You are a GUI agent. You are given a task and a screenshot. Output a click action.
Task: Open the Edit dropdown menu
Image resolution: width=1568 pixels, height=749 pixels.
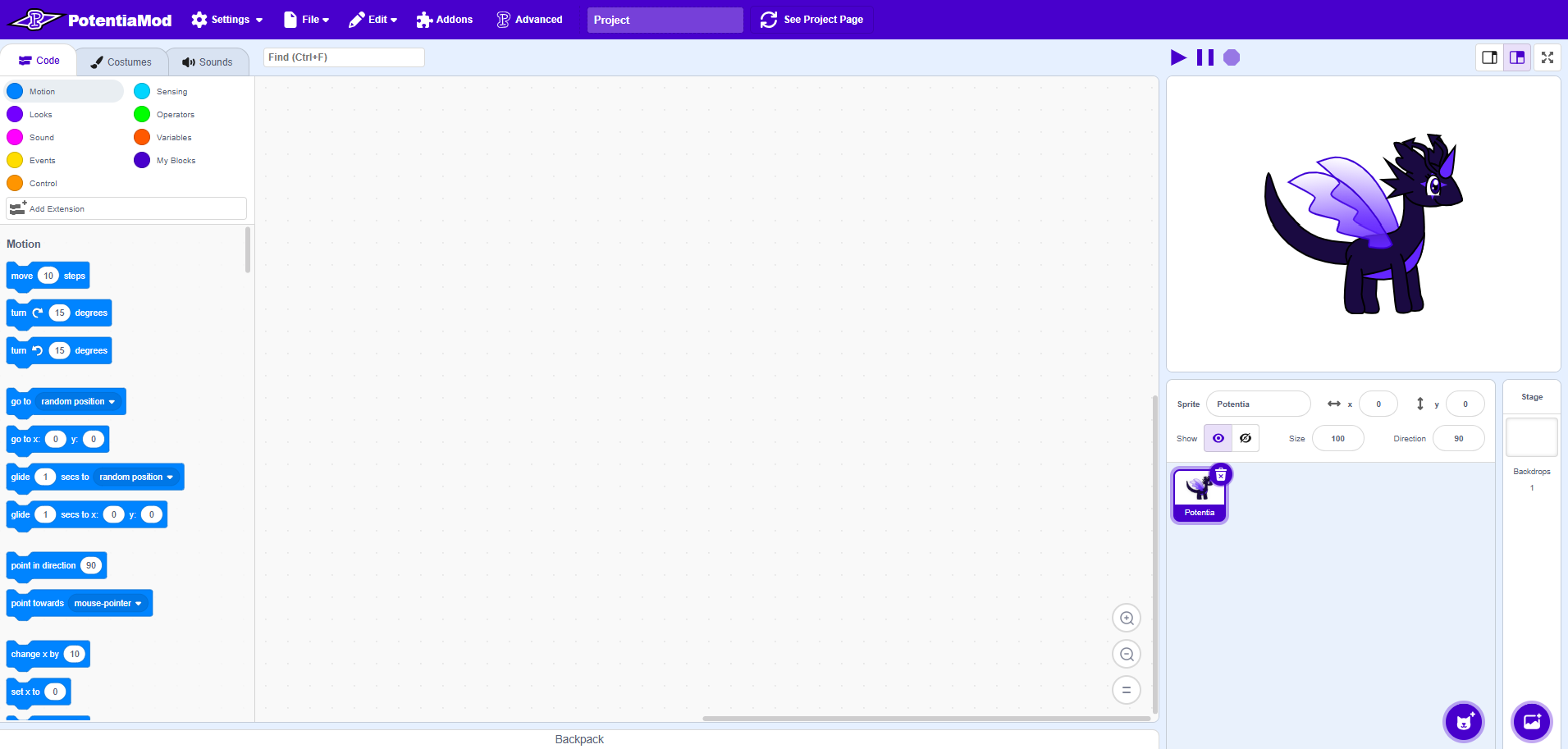click(x=373, y=20)
